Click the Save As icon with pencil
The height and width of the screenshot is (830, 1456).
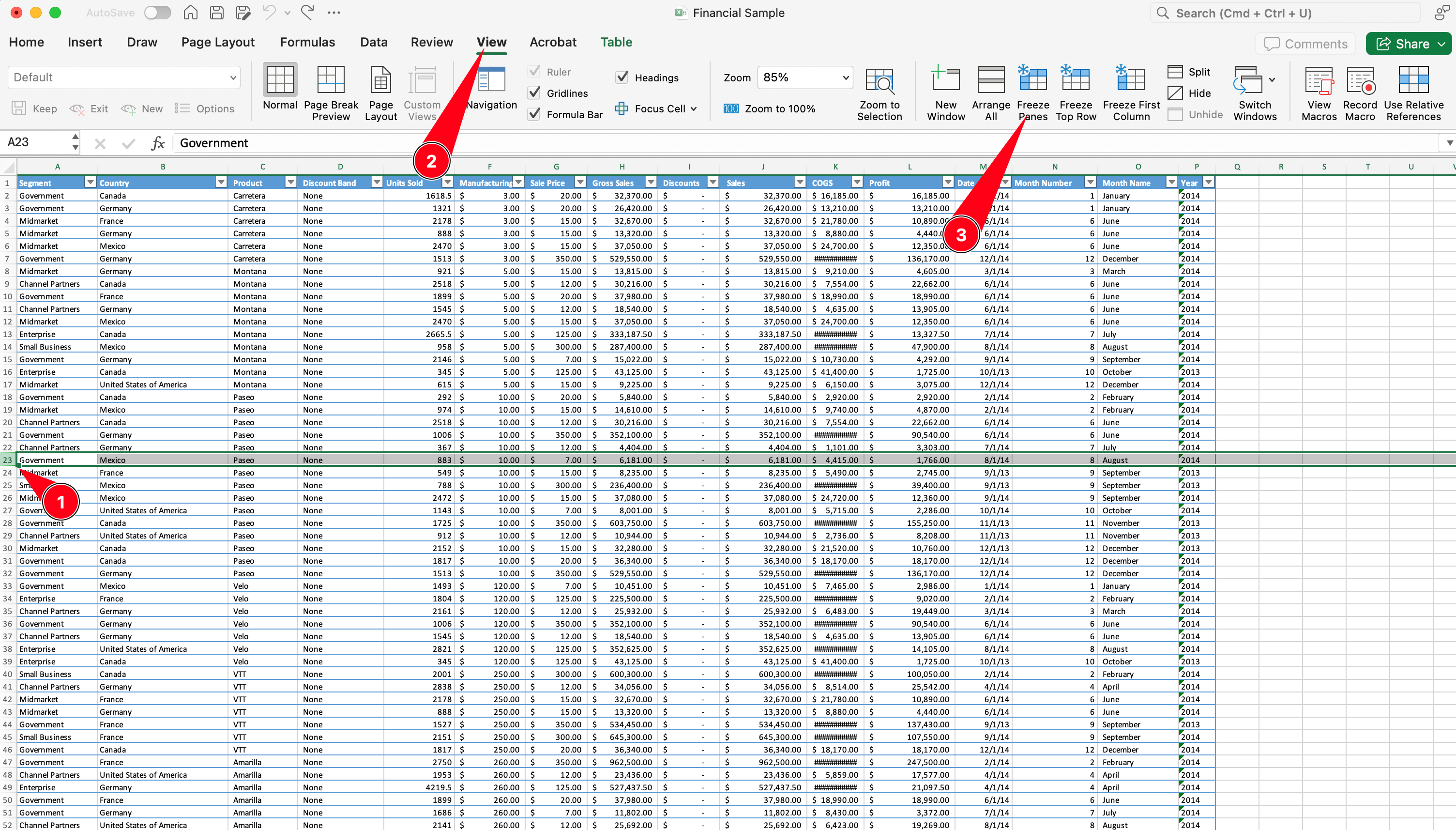pos(243,13)
